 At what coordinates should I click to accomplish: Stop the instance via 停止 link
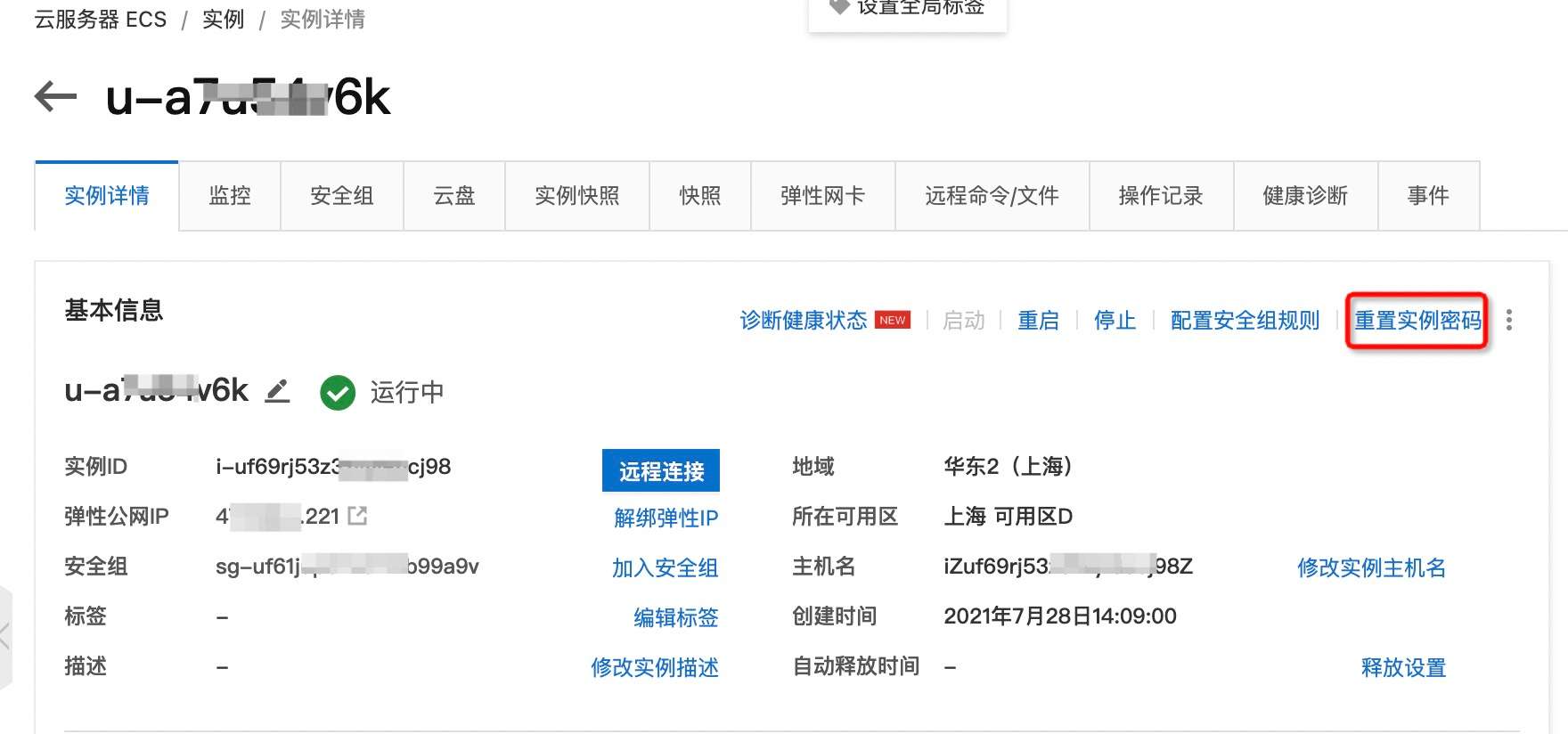pos(1115,321)
